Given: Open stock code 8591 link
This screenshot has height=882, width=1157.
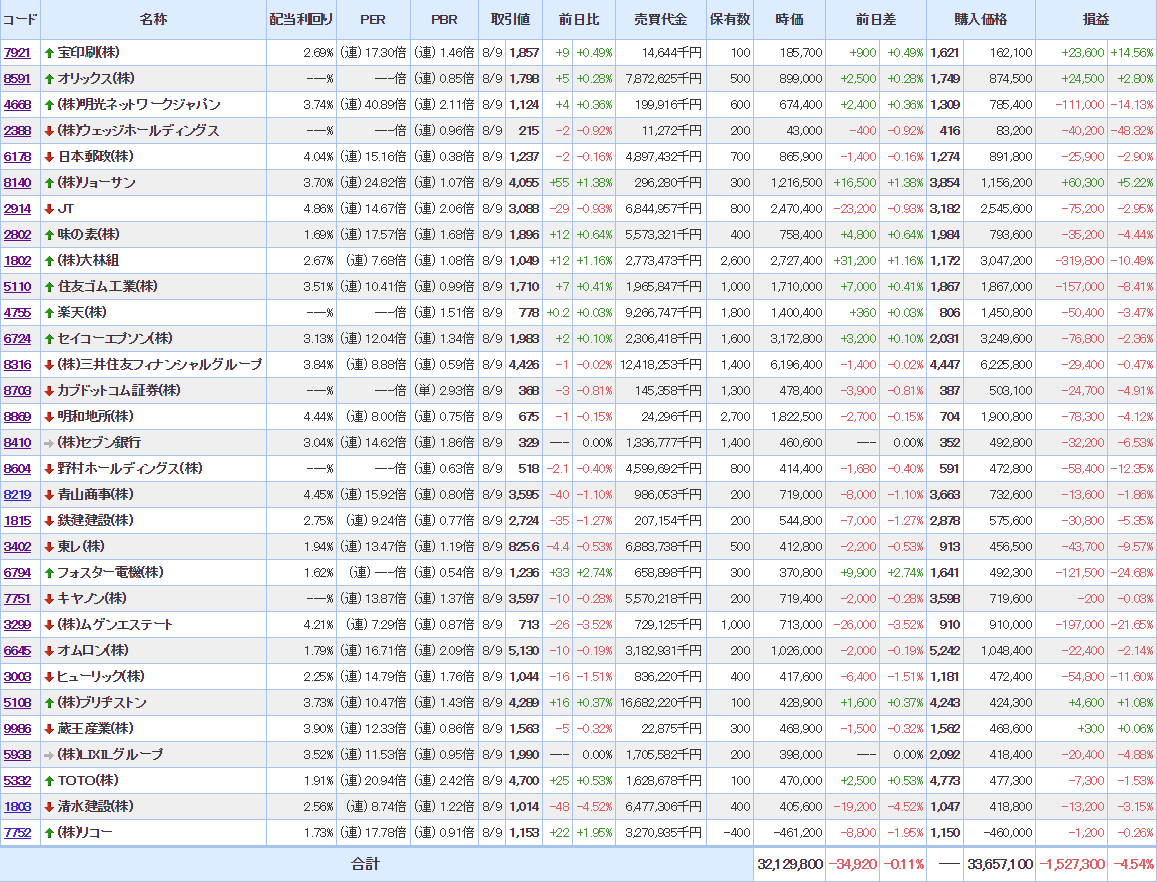Looking at the screenshot, I should (17, 78).
